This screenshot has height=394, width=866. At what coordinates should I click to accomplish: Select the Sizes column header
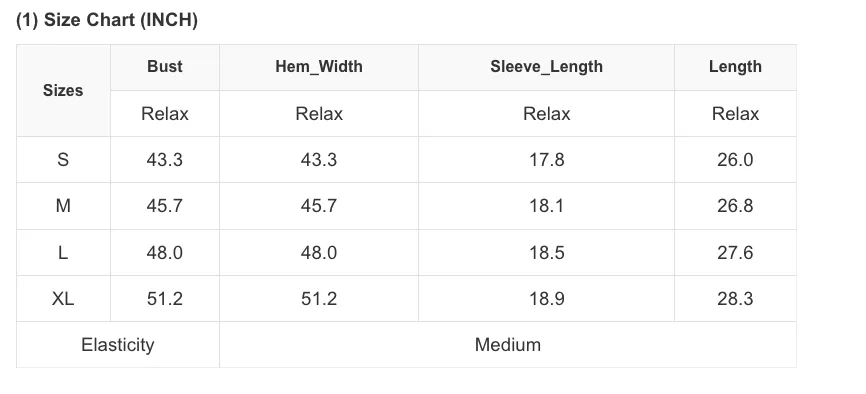(63, 91)
